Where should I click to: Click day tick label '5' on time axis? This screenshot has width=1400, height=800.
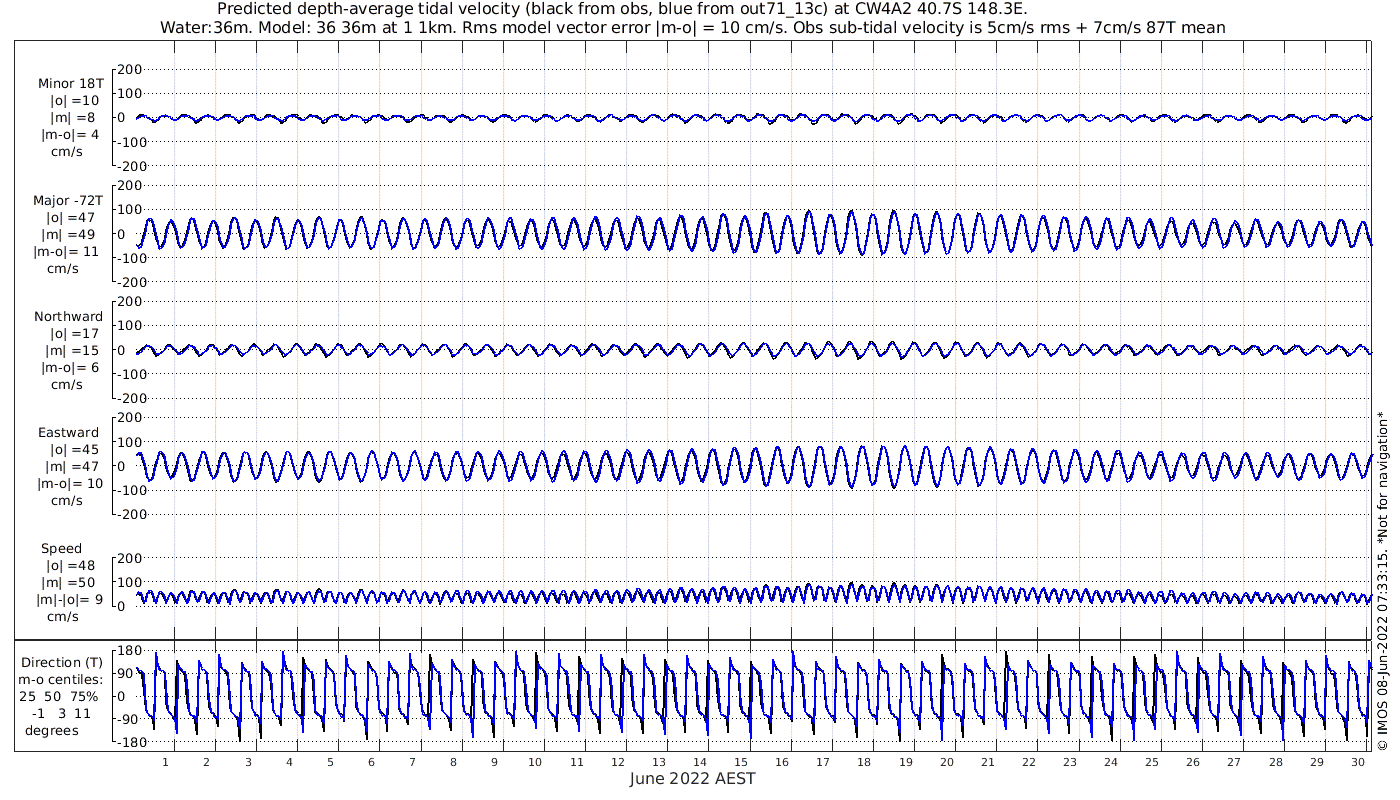(329, 761)
